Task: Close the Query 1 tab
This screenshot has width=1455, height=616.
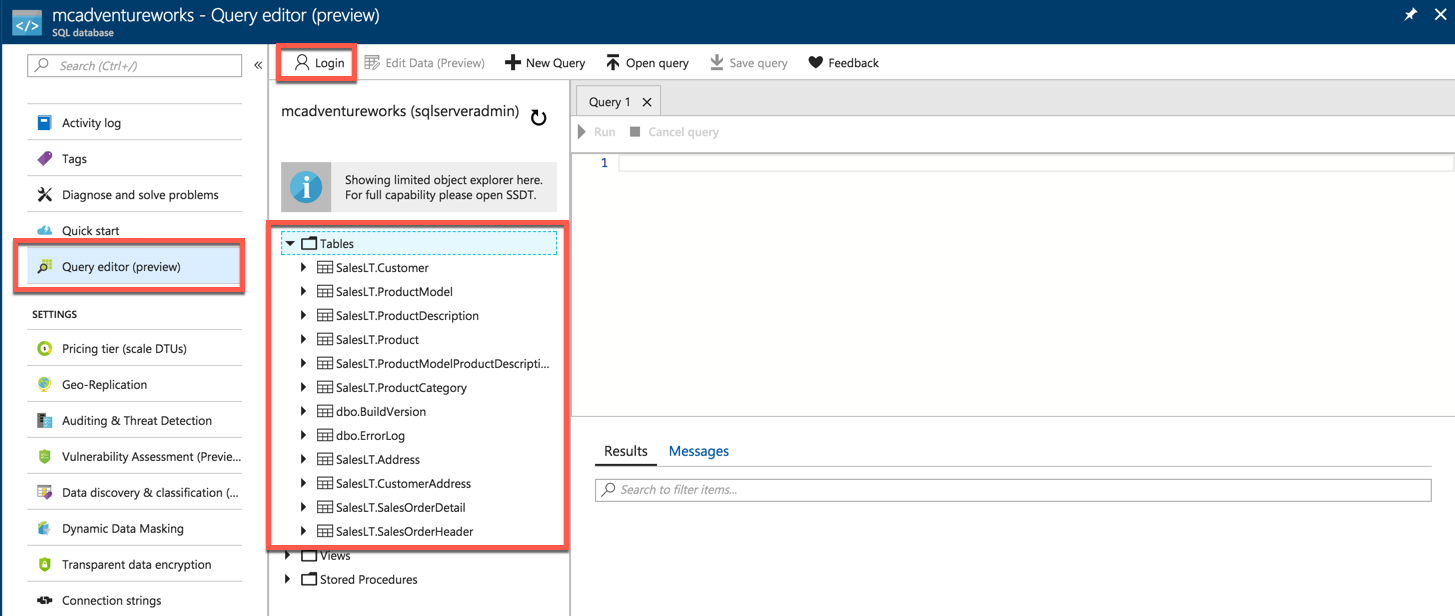Action: [647, 102]
